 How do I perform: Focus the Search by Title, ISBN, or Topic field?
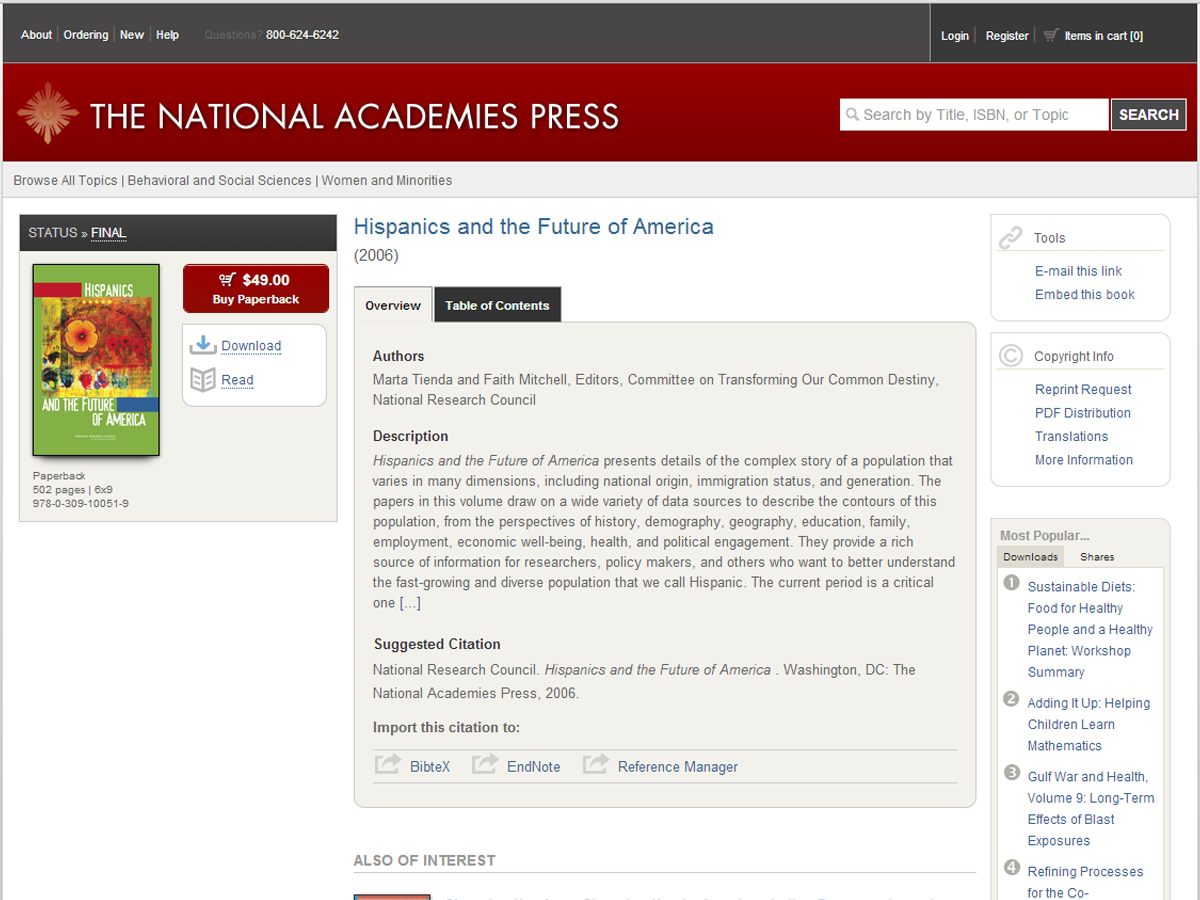point(974,115)
